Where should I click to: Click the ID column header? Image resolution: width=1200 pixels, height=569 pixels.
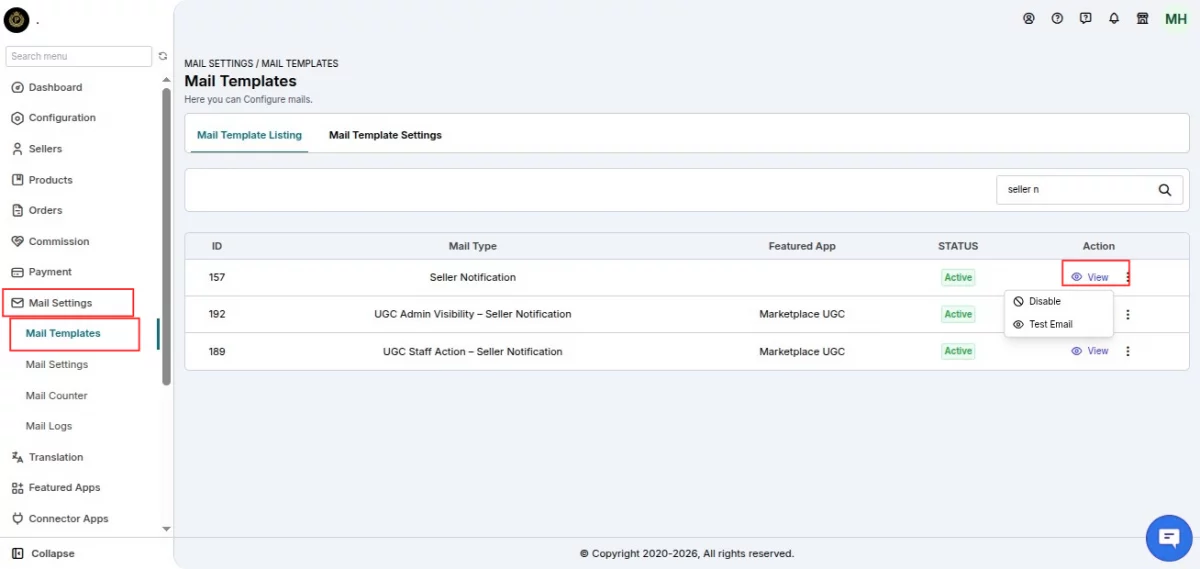pos(217,246)
